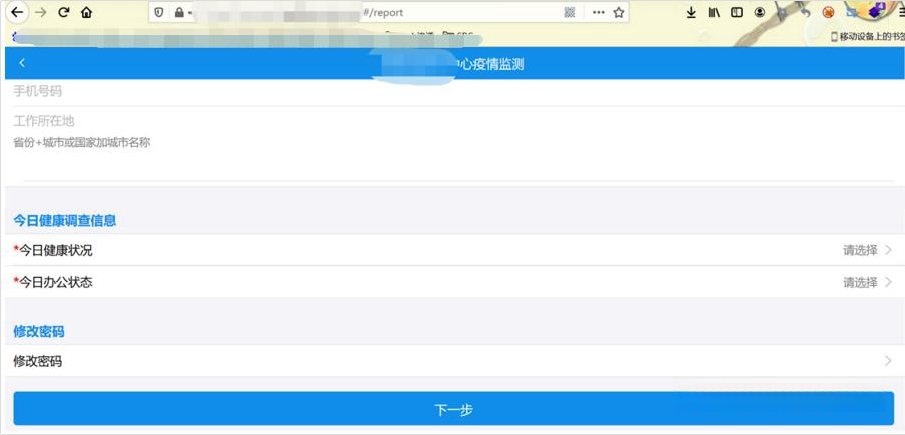Open page actions three-dot menu
The image size is (905, 435).
tap(598, 13)
